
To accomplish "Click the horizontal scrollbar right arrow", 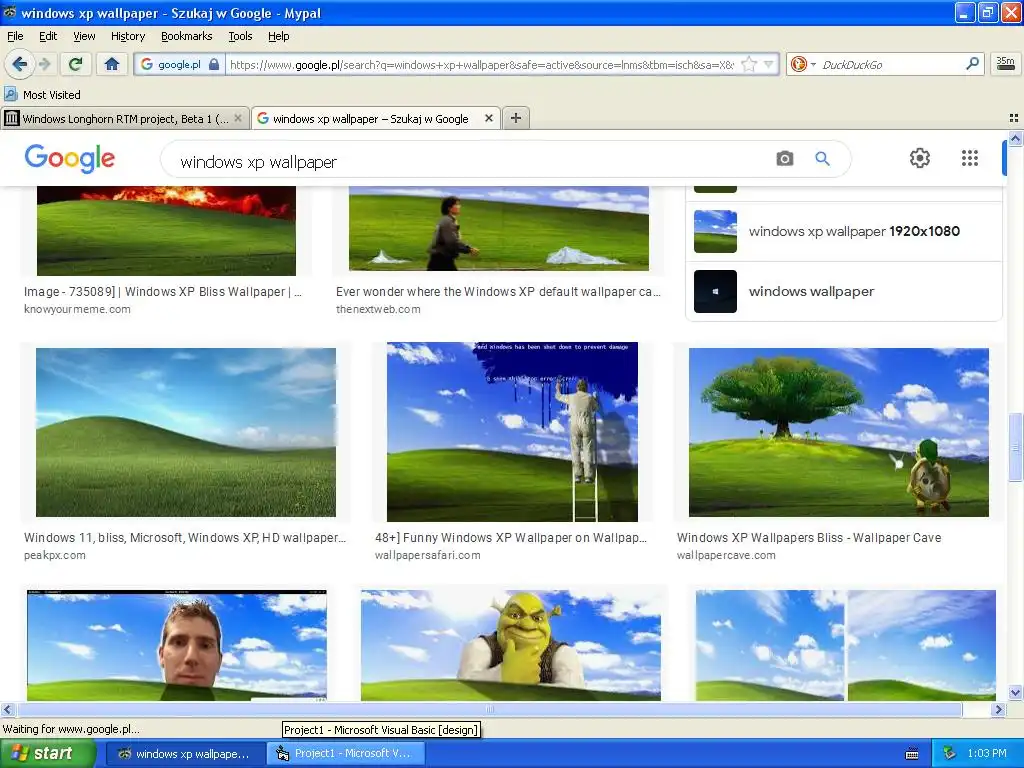I will [x=999, y=709].
